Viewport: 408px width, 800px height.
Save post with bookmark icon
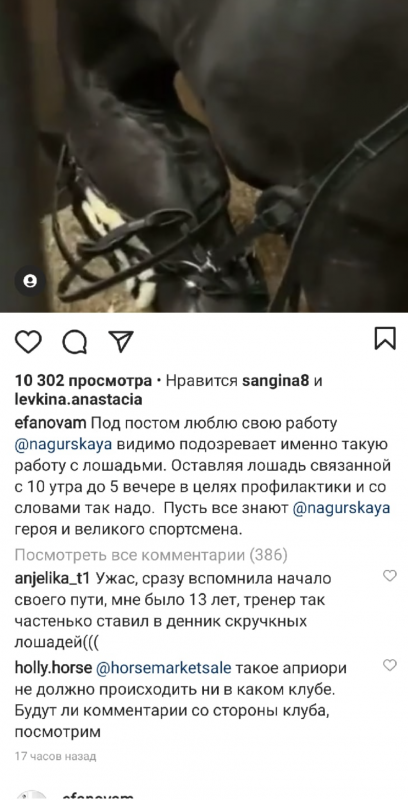(x=385, y=338)
